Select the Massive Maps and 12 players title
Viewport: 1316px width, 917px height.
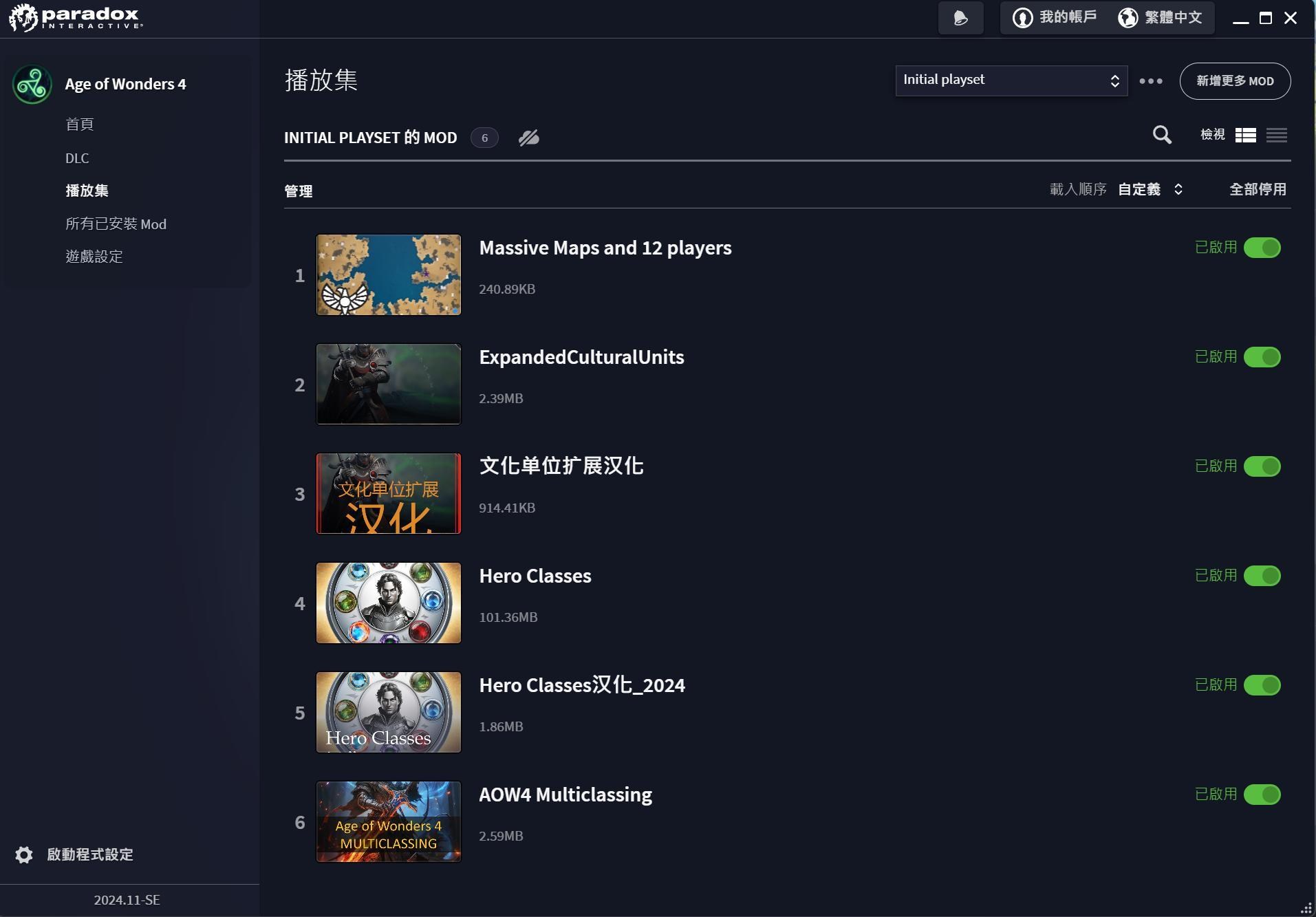tap(605, 248)
